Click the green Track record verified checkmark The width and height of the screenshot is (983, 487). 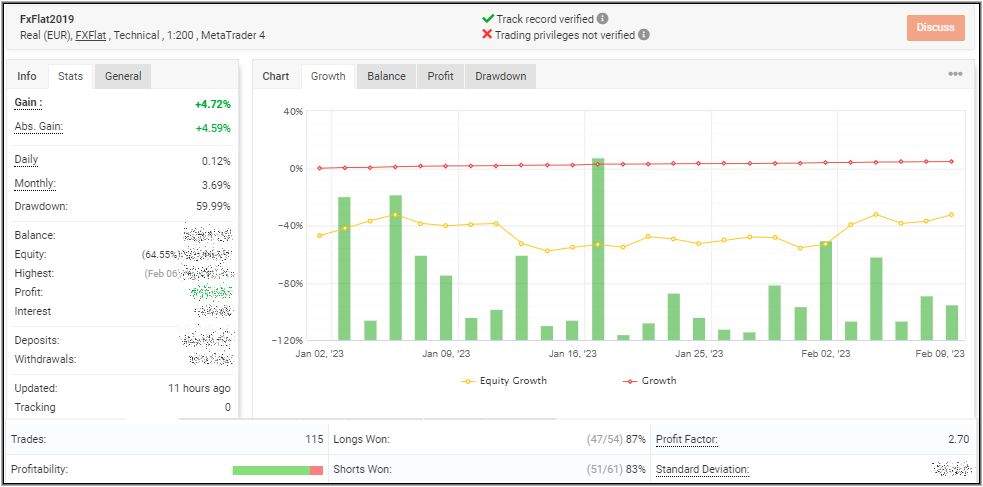click(x=487, y=18)
